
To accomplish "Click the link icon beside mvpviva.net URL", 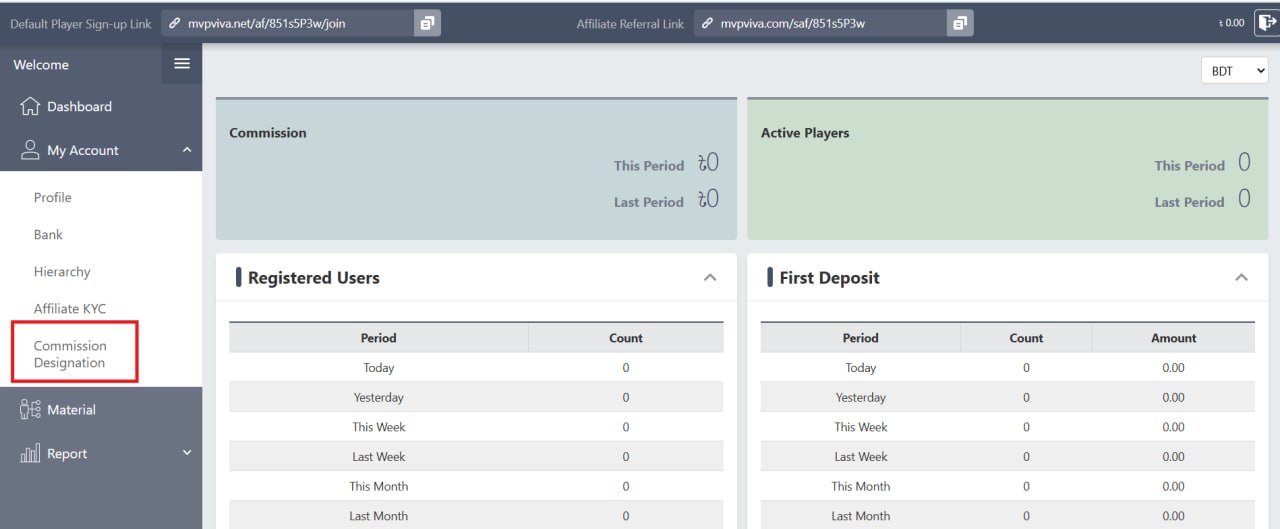I will tap(174, 23).
